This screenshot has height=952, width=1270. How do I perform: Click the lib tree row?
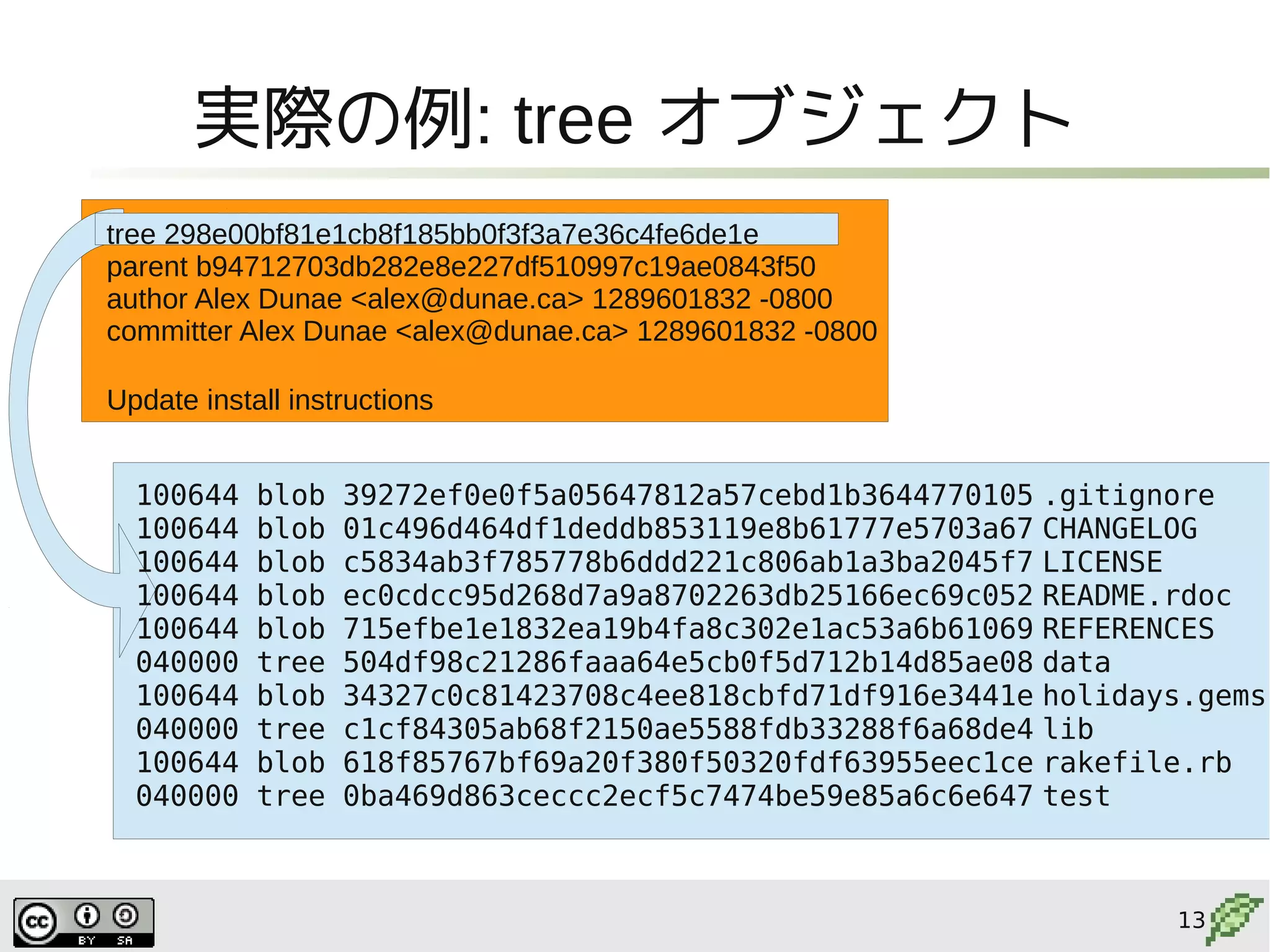(615, 729)
